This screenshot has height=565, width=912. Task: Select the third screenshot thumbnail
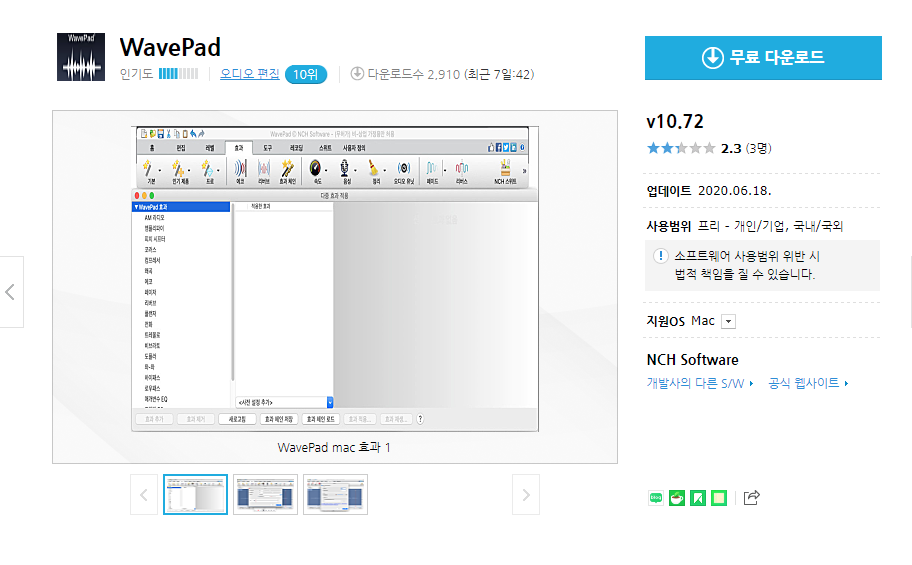(x=335, y=495)
